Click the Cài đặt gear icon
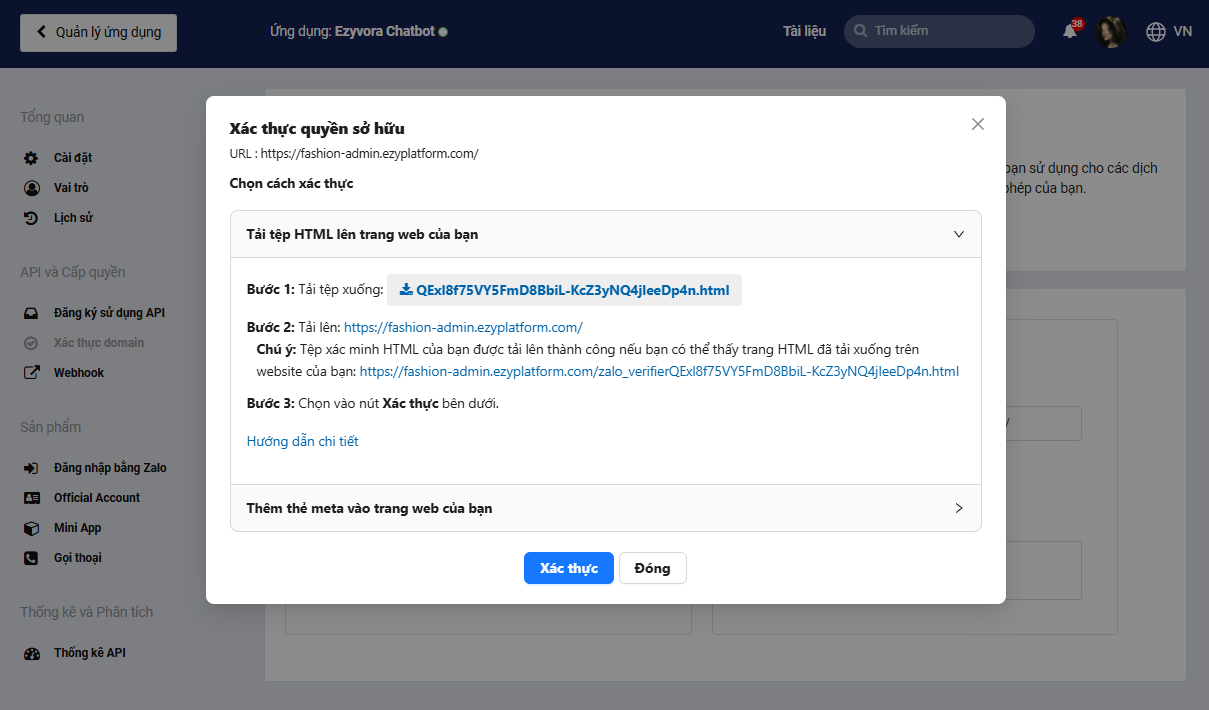Viewport: 1209px width, 710px height. pyautogui.click(x=32, y=158)
